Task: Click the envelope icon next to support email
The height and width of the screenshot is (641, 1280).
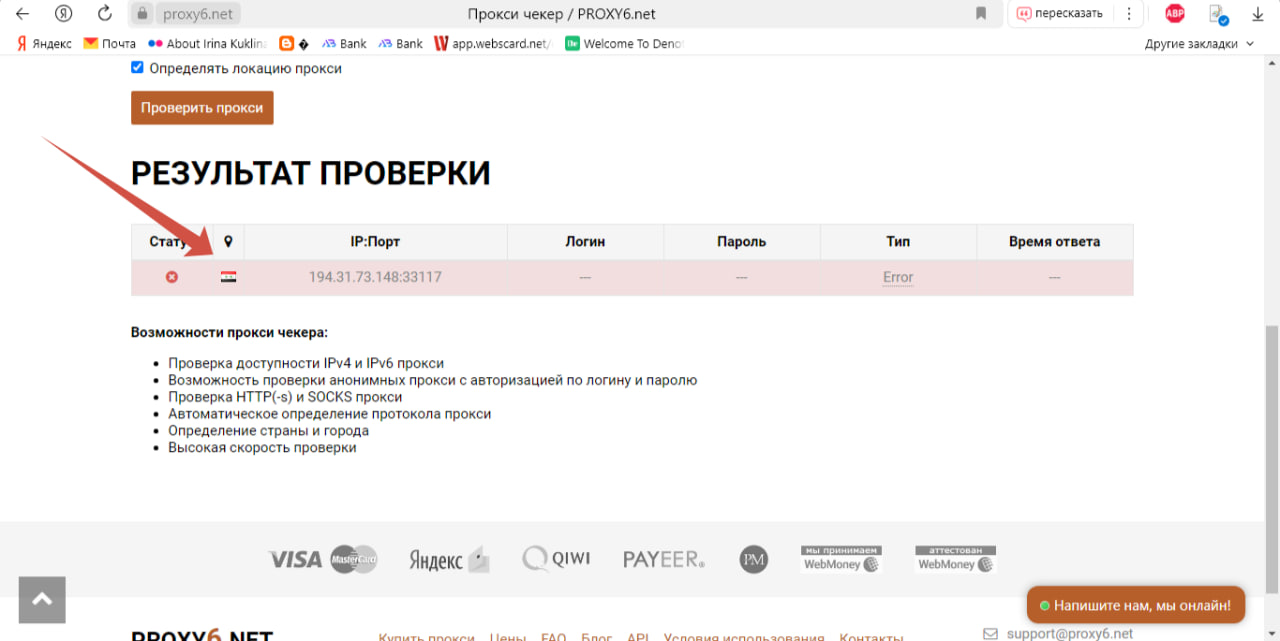Action: 991,634
